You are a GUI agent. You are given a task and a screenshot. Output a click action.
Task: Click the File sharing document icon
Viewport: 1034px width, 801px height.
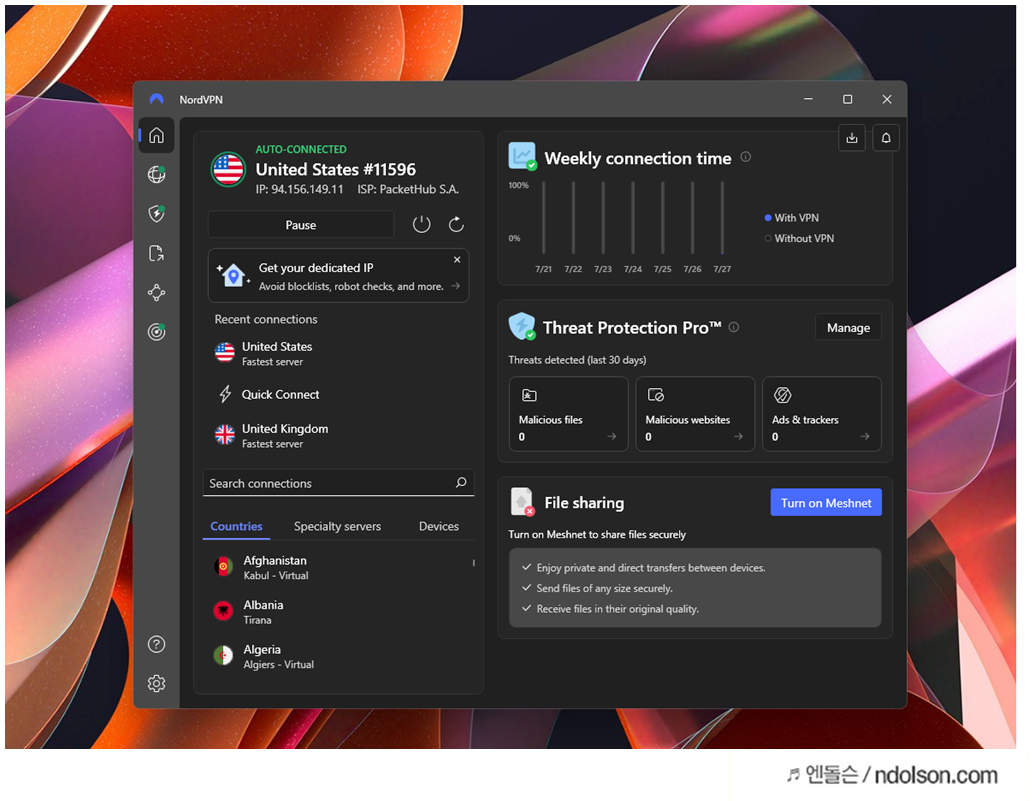coord(522,502)
